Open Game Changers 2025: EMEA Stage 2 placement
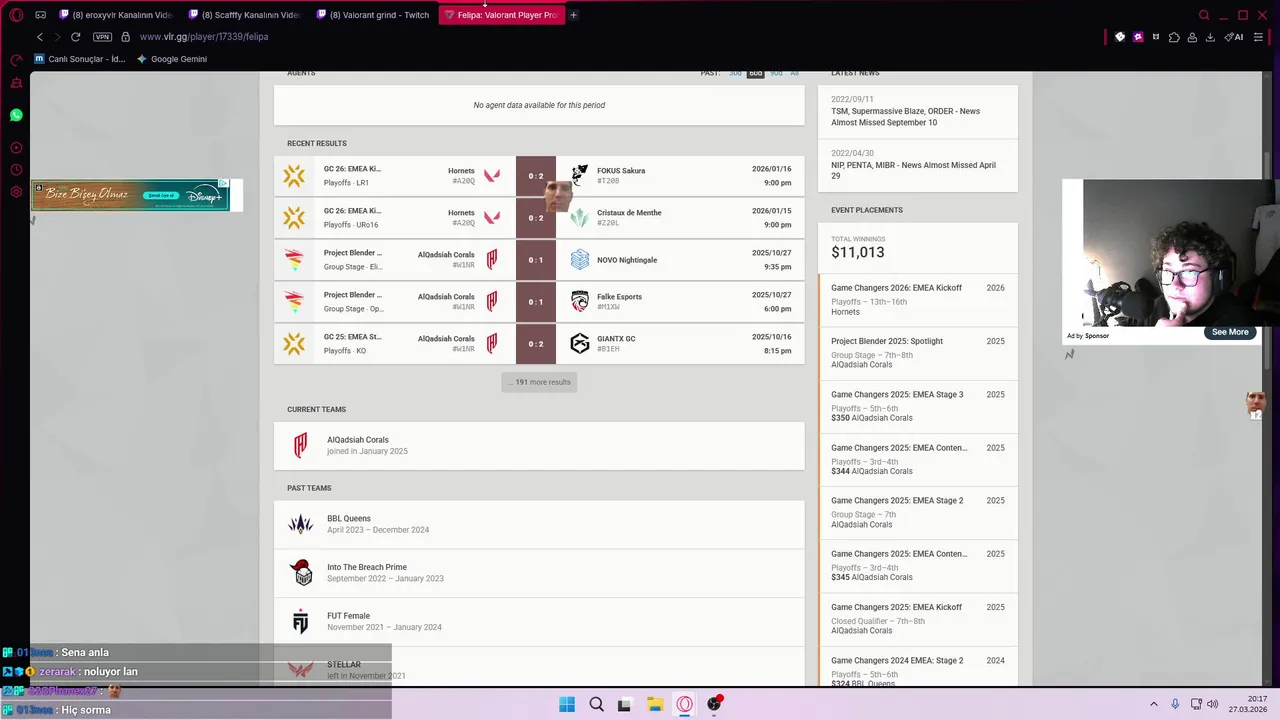 tap(918, 512)
